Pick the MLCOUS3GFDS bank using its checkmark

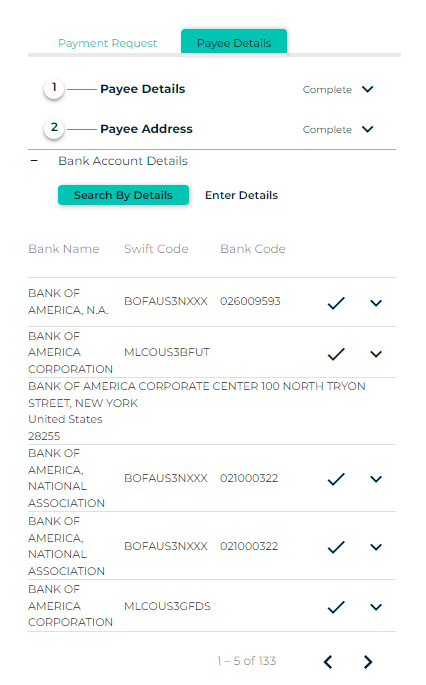pyautogui.click(x=336, y=607)
